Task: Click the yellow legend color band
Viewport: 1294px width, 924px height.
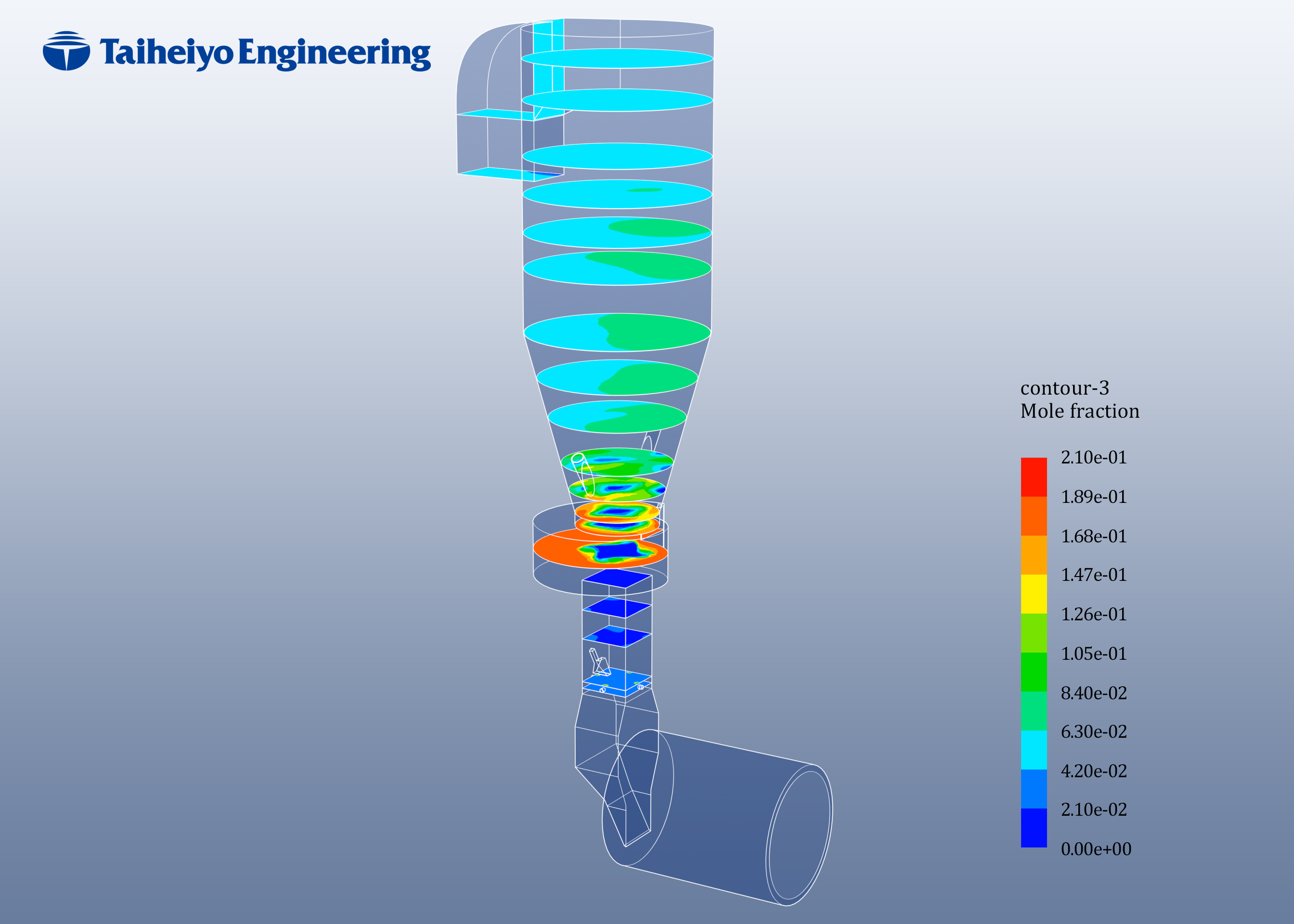Action: point(1034,594)
